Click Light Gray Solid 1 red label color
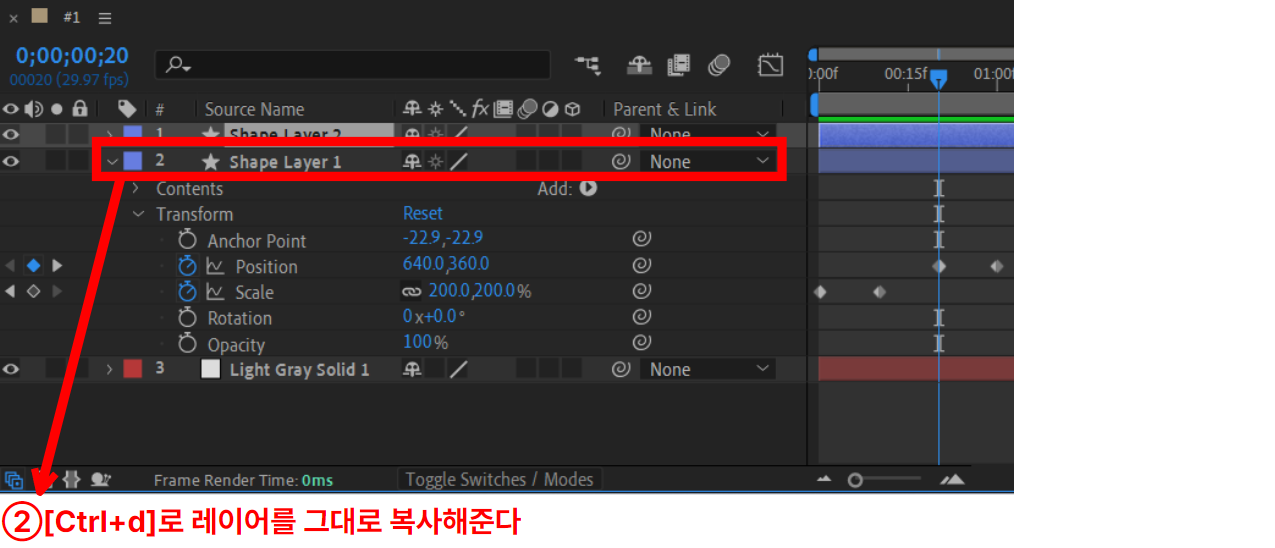 [x=132, y=369]
